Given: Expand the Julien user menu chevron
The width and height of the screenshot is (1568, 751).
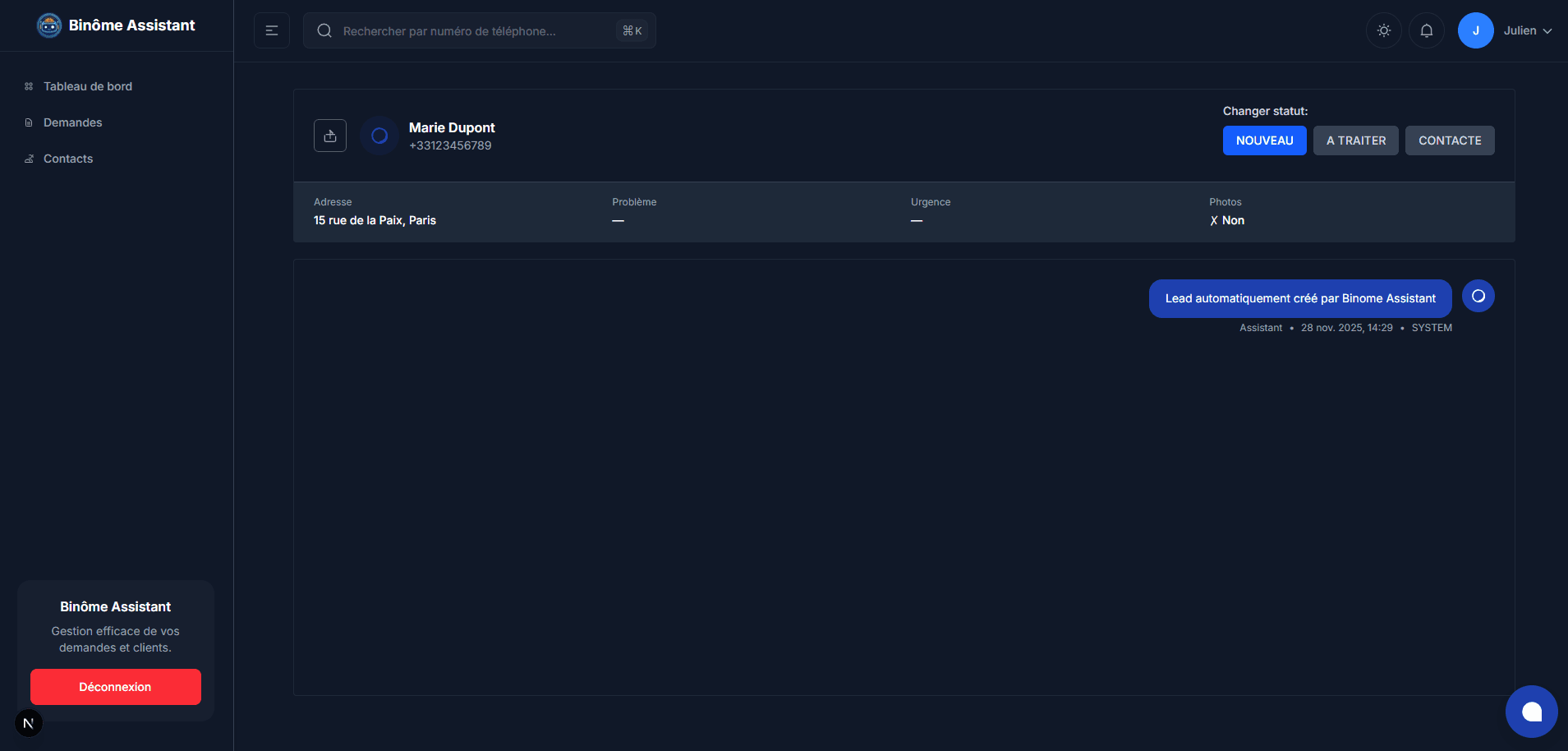Looking at the screenshot, I should tap(1547, 31).
